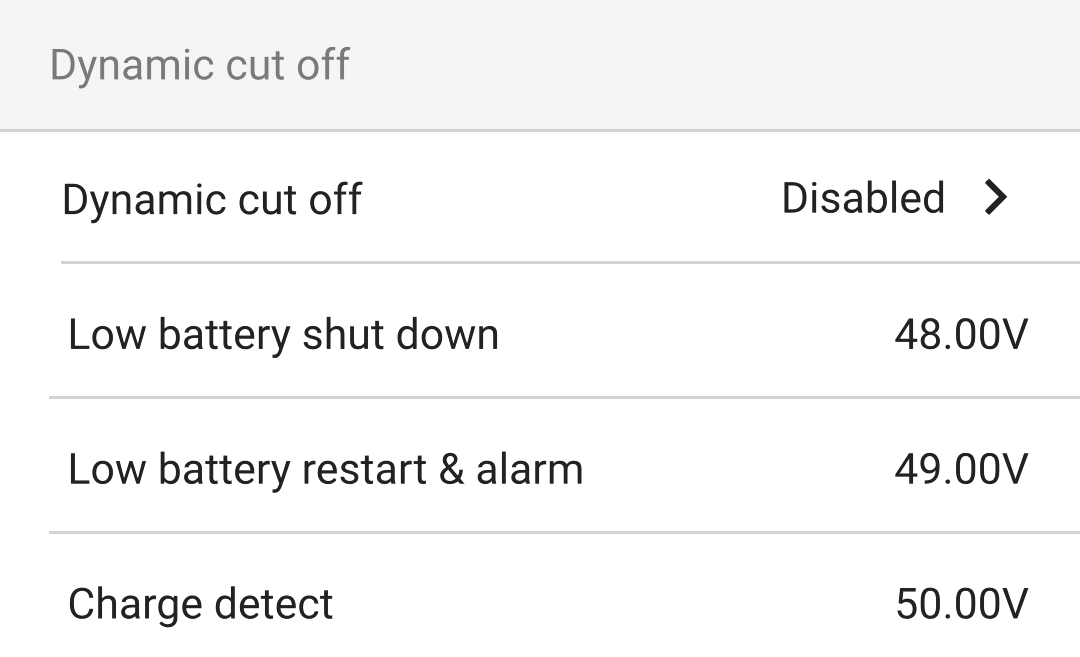This screenshot has width=1080, height=657.
Task: Click the 50.00V charge detect value
Action: point(961,603)
